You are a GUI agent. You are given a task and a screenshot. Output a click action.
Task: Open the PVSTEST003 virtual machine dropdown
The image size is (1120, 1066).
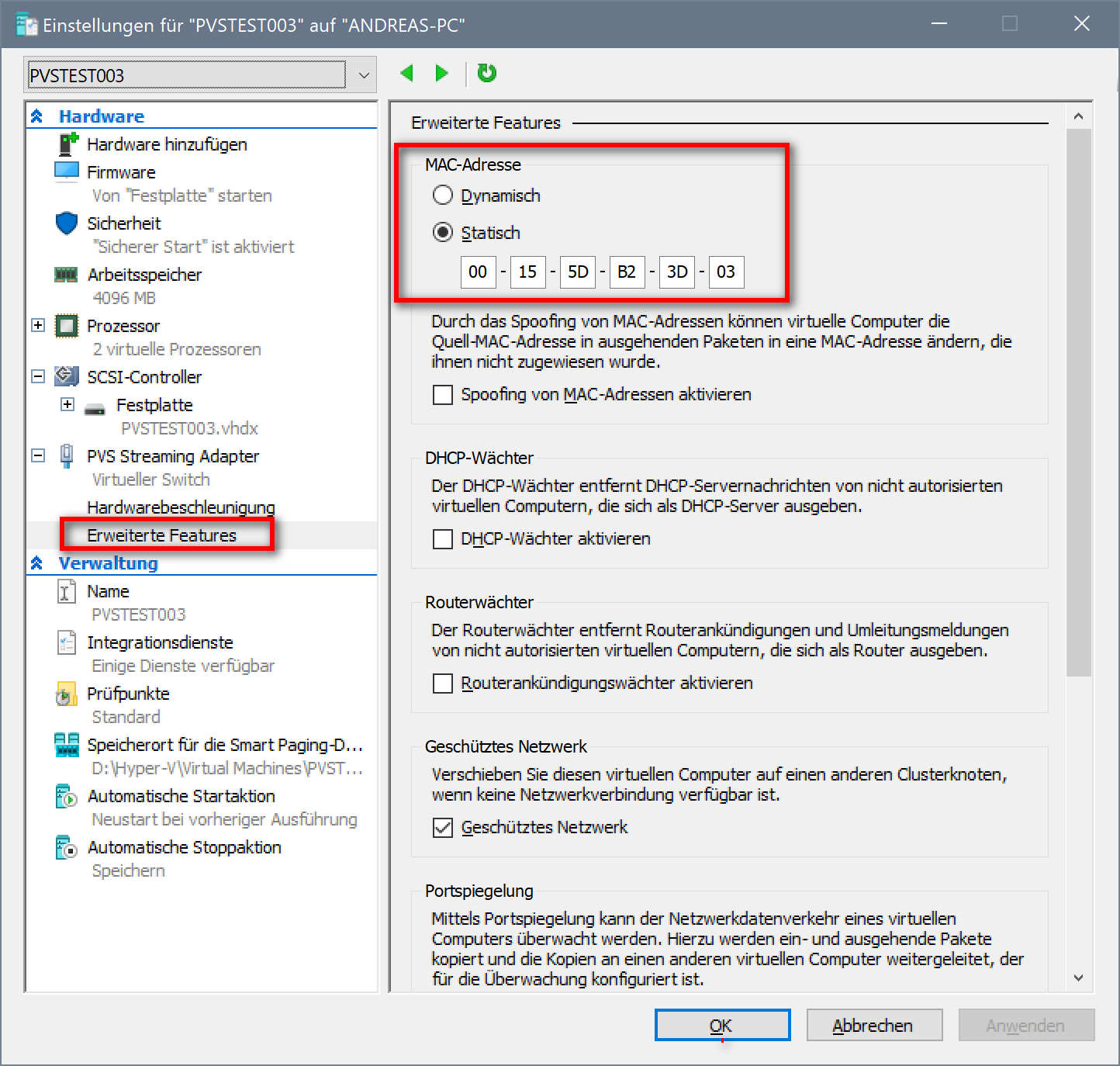pos(363,75)
